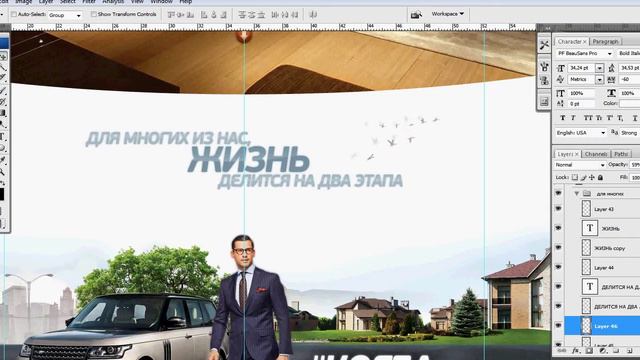The height and width of the screenshot is (360, 640).
Task: Click the Auto-Align Layers icon
Action: [x=313, y=15]
